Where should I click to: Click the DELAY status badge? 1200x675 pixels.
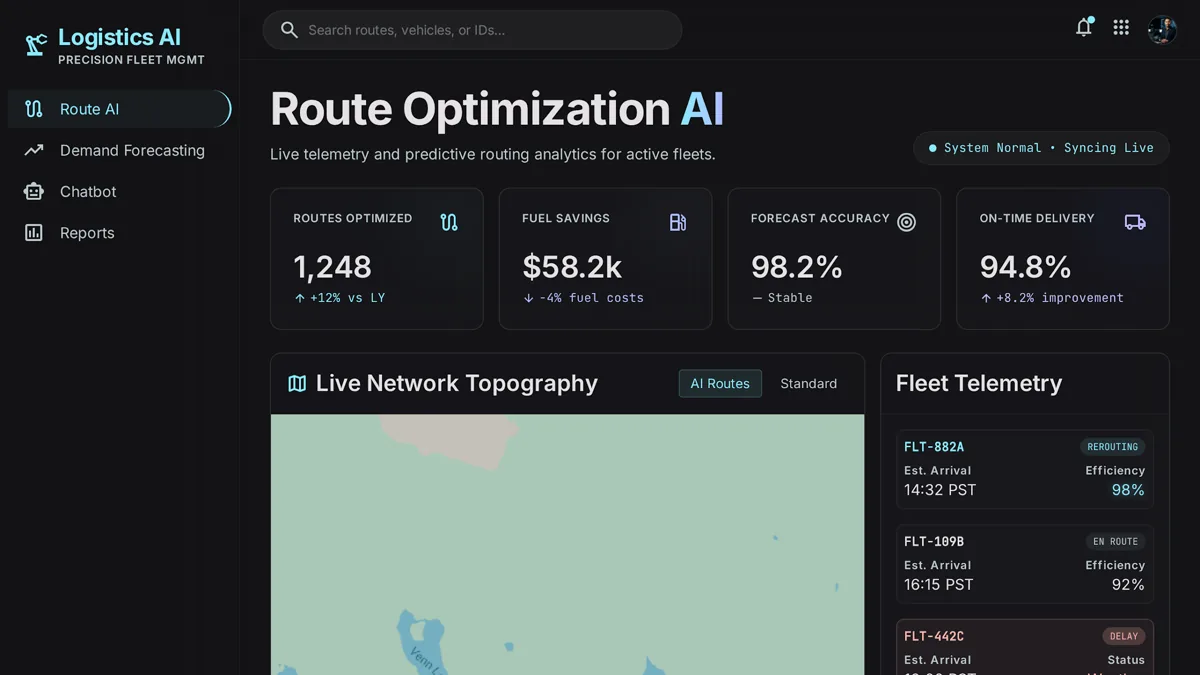pyautogui.click(x=1124, y=636)
